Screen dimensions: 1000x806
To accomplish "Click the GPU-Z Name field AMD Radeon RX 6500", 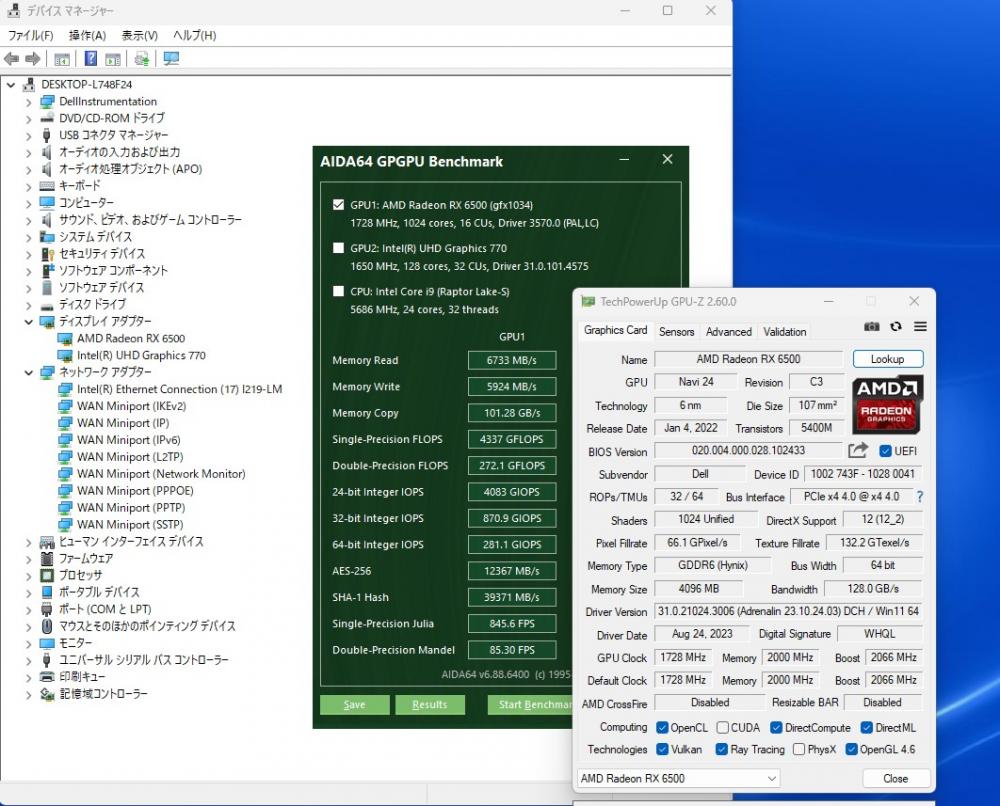I will pyautogui.click(x=748, y=359).
